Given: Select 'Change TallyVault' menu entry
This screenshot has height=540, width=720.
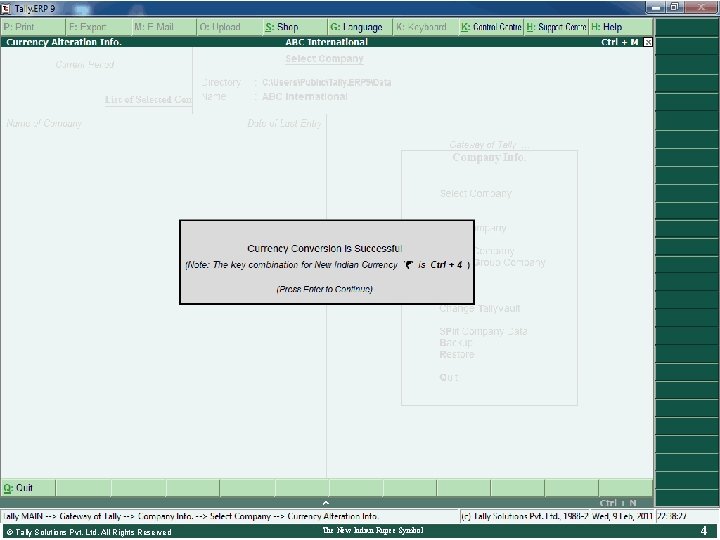Looking at the screenshot, I should click(479, 309).
